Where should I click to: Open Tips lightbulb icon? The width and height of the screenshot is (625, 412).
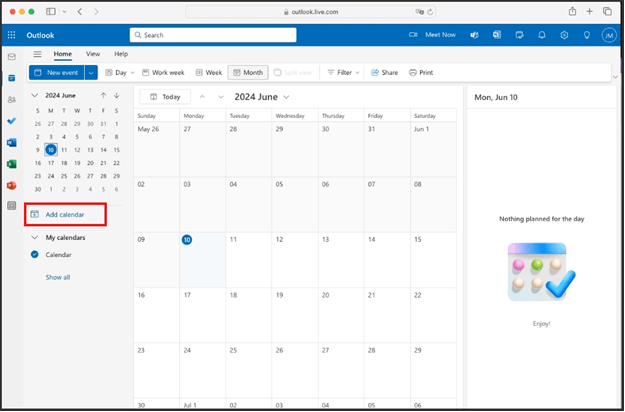pos(587,35)
